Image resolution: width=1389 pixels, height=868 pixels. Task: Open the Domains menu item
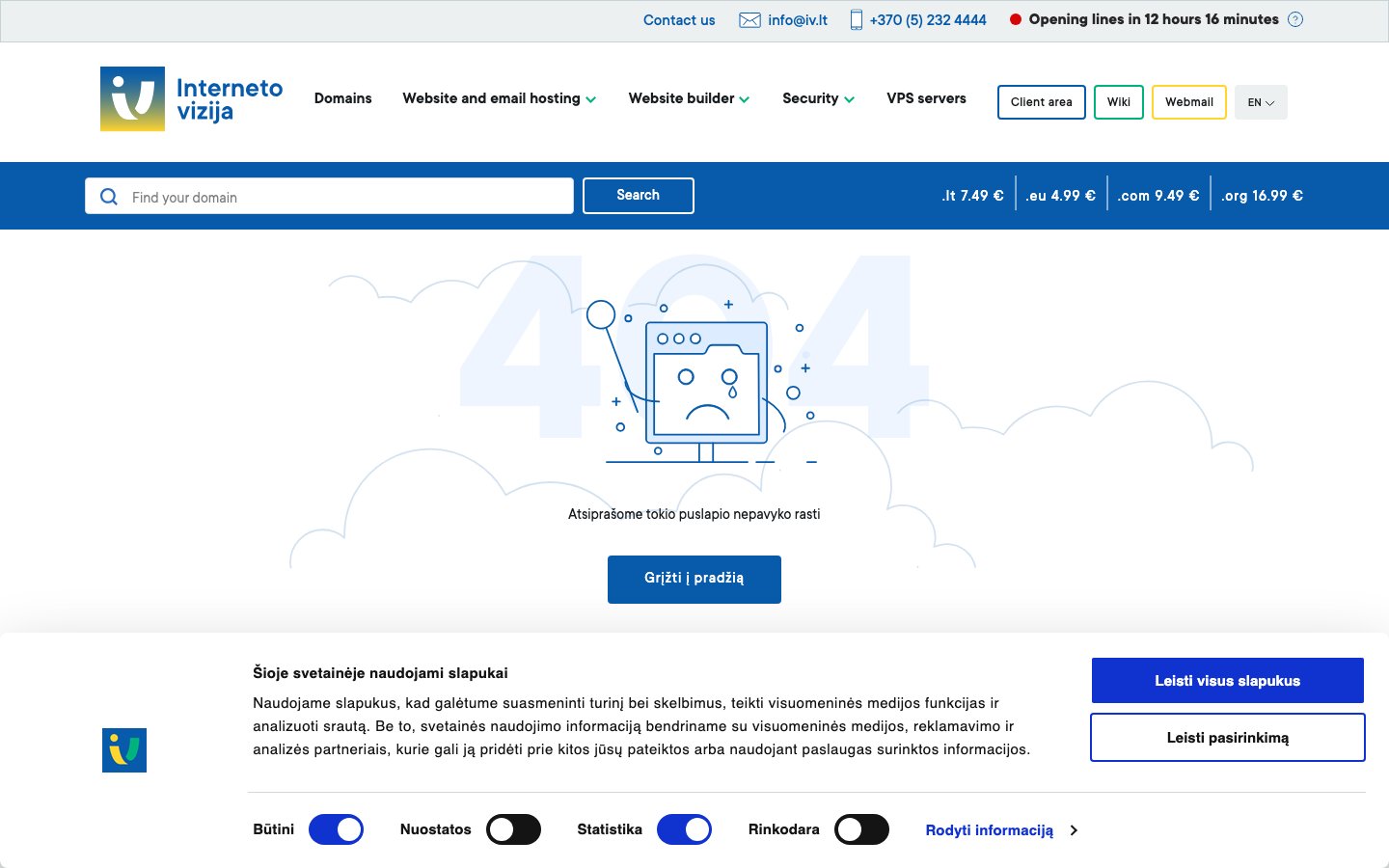point(342,98)
